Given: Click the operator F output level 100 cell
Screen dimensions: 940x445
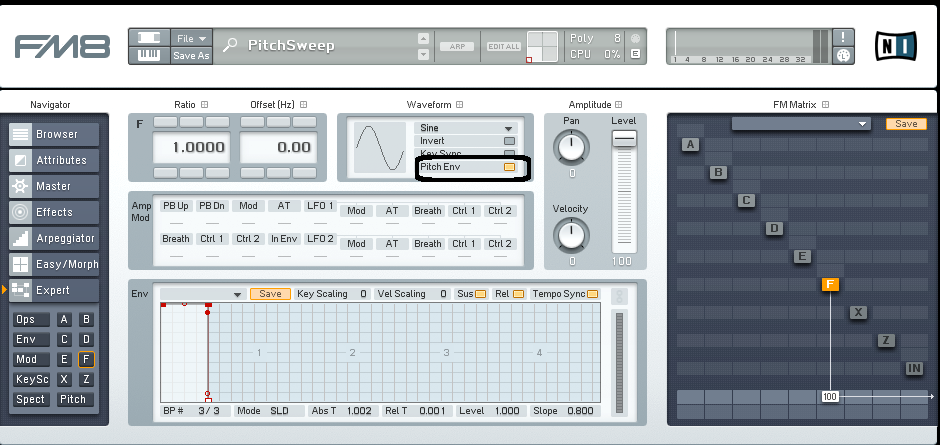Looking at the screenshot, I should [830, 396].
